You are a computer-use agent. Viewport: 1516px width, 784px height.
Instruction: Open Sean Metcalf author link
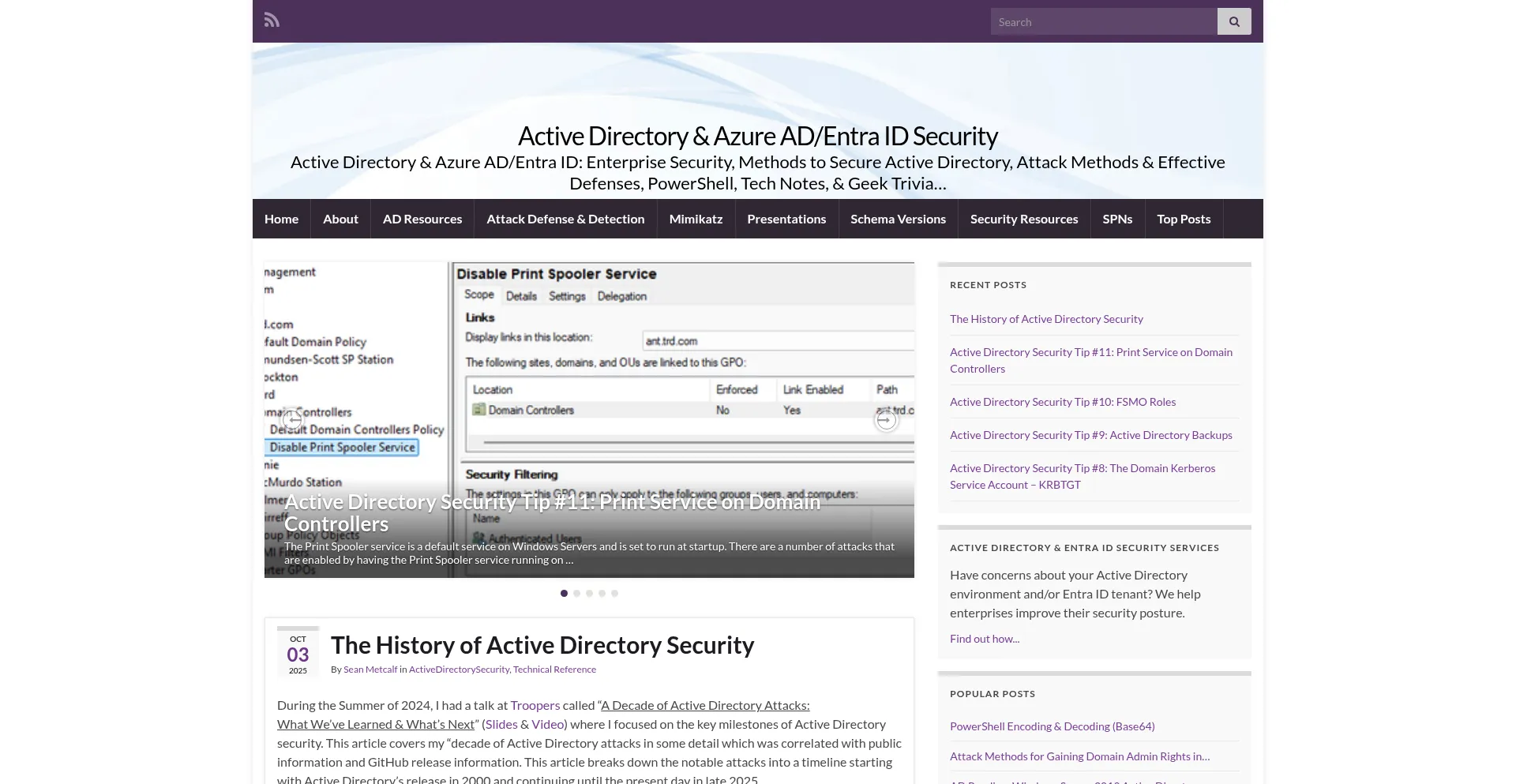[x=370, y=670]
